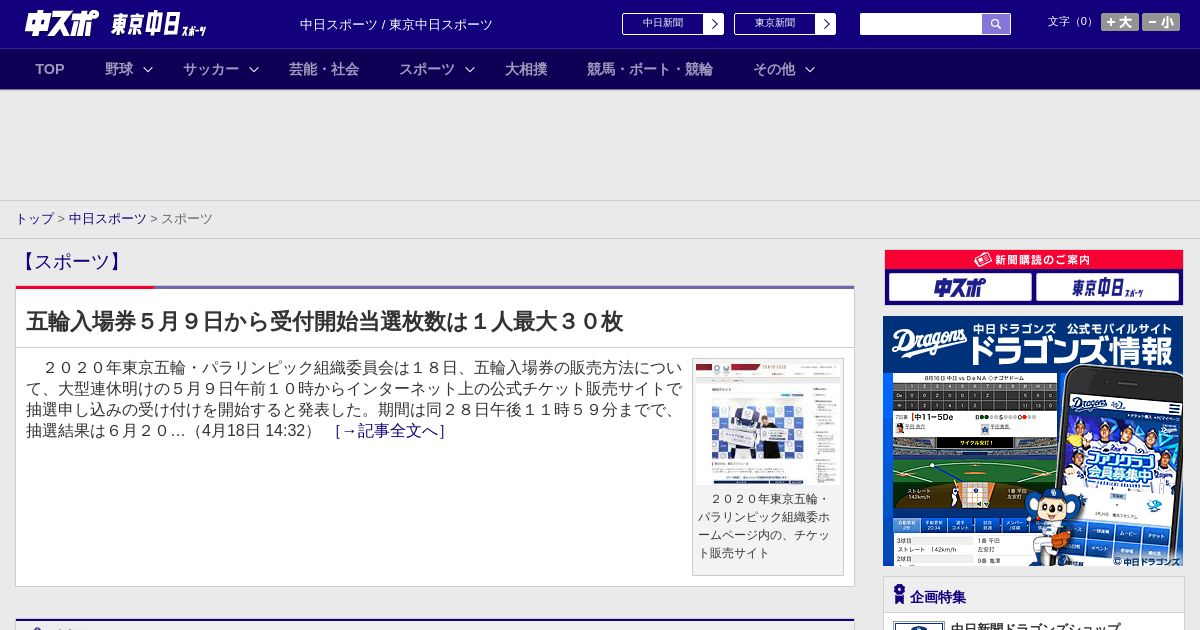This screenshot has width=1200, height=630.
Task: Expand the スポーツ dropdown chevron
Action: pyautogui.click(x=470, y=69)
